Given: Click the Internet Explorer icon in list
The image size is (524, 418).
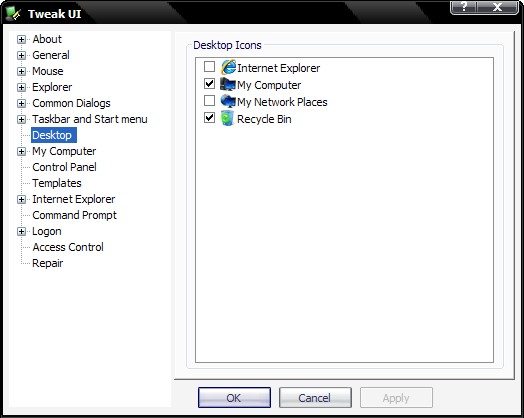Looking at the screenshot, I should (228, 67).
